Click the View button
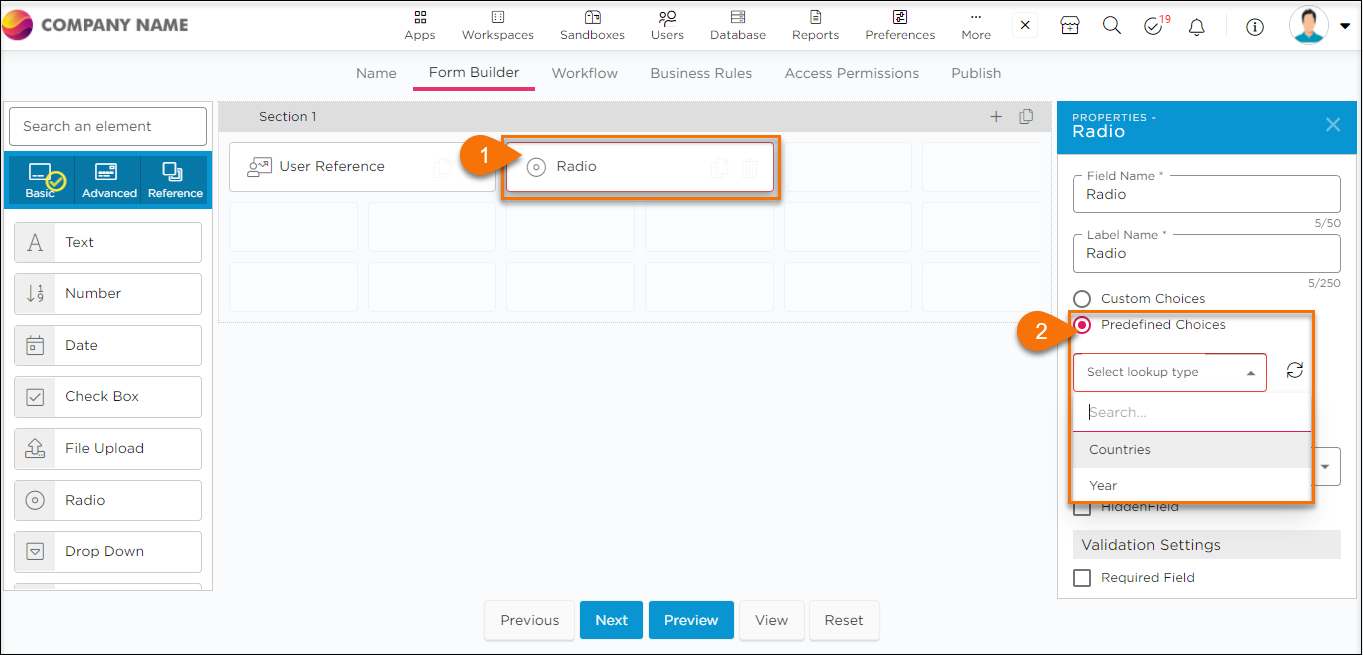Screen dimensions: 1363x655 coord(772,620)
